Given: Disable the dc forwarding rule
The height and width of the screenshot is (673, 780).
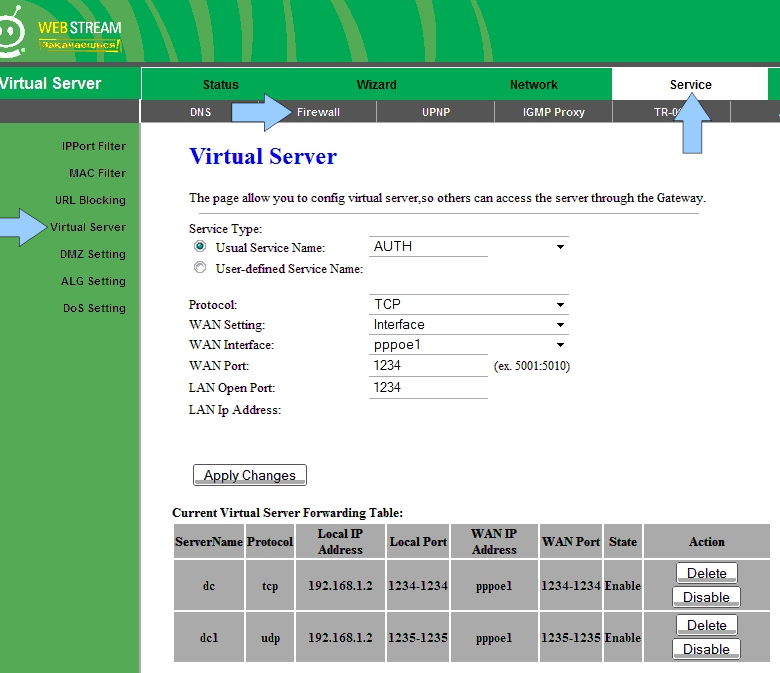Looking at the screenshot, I should pyautogui.click(x=706, y=597).
